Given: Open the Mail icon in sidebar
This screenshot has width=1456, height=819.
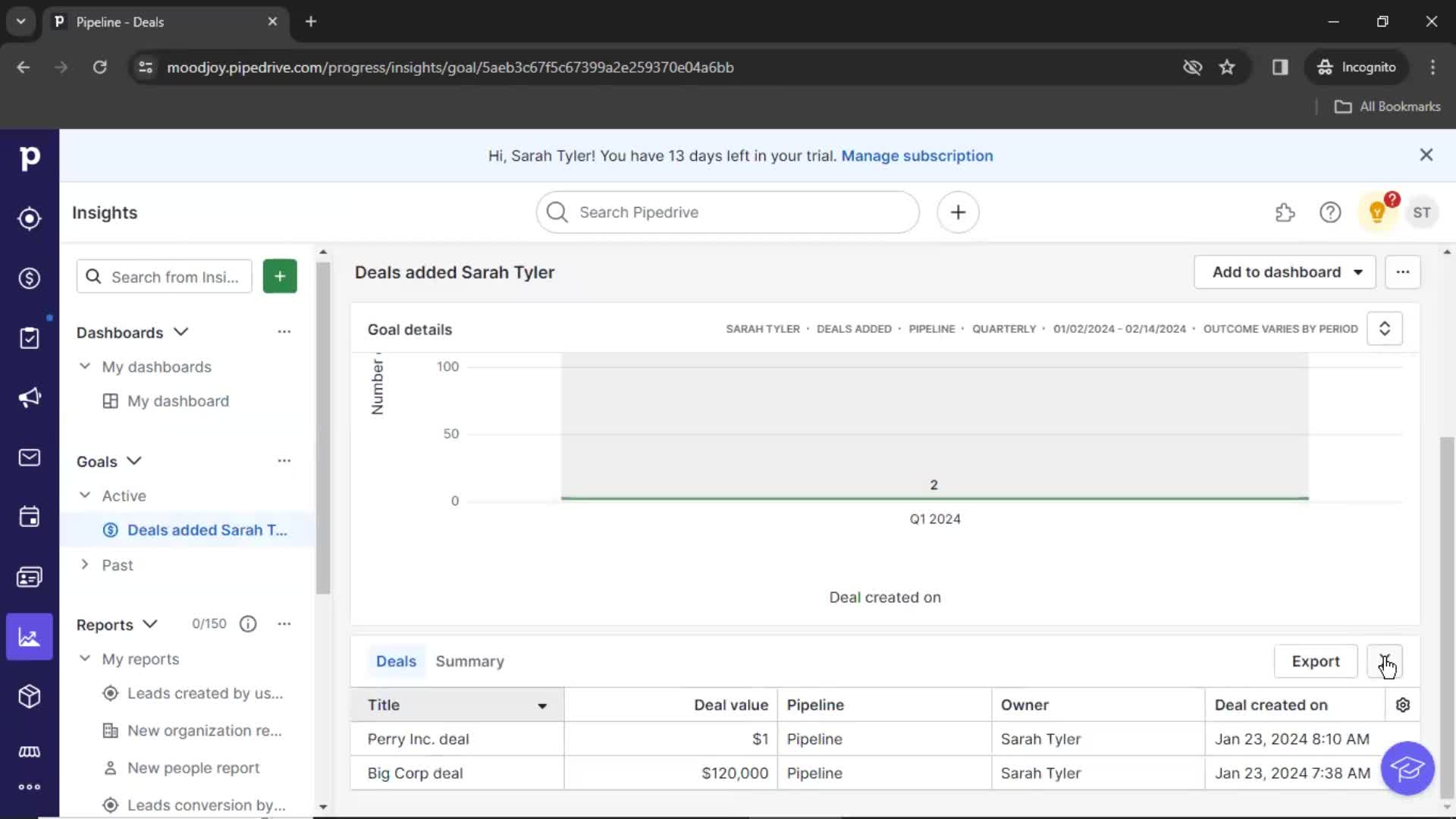Looking at the screenshot, I should pyautogui.click(x=29, y=457).
